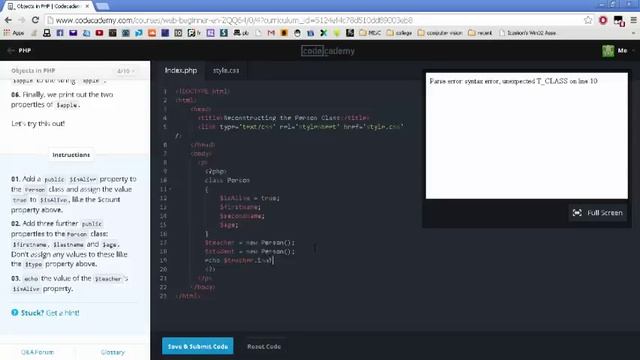640x360 pixels.
Task: Expand the 4/10 exercise progress dropdown
Action: click(x=125, y=71)
